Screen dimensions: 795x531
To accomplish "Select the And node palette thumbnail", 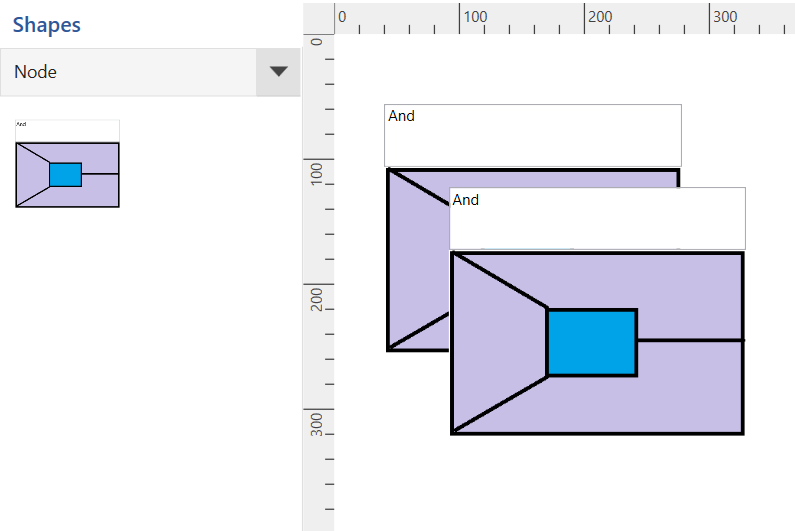I will pyautogui.click(x=67, y=164).
